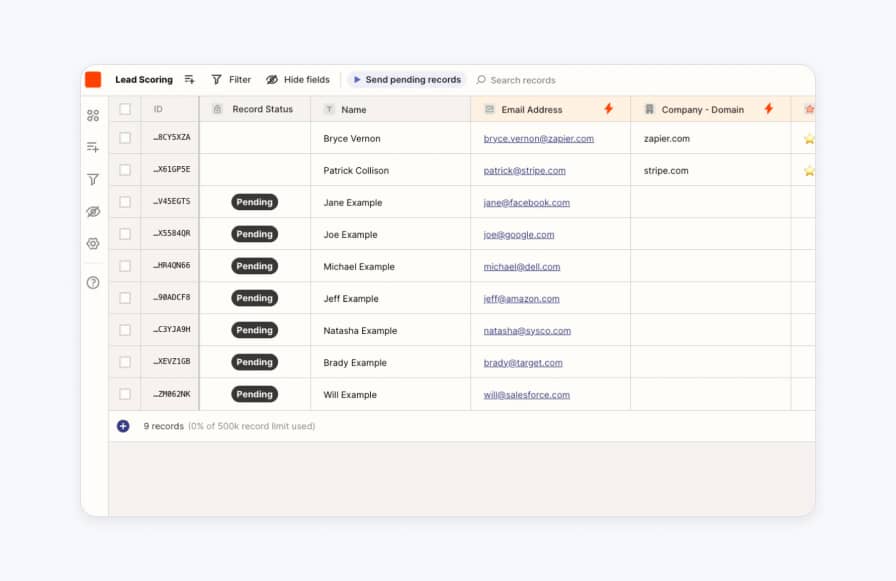Check the box for Bryce Vernon row

pyautogui.click(x=125, y=138)
